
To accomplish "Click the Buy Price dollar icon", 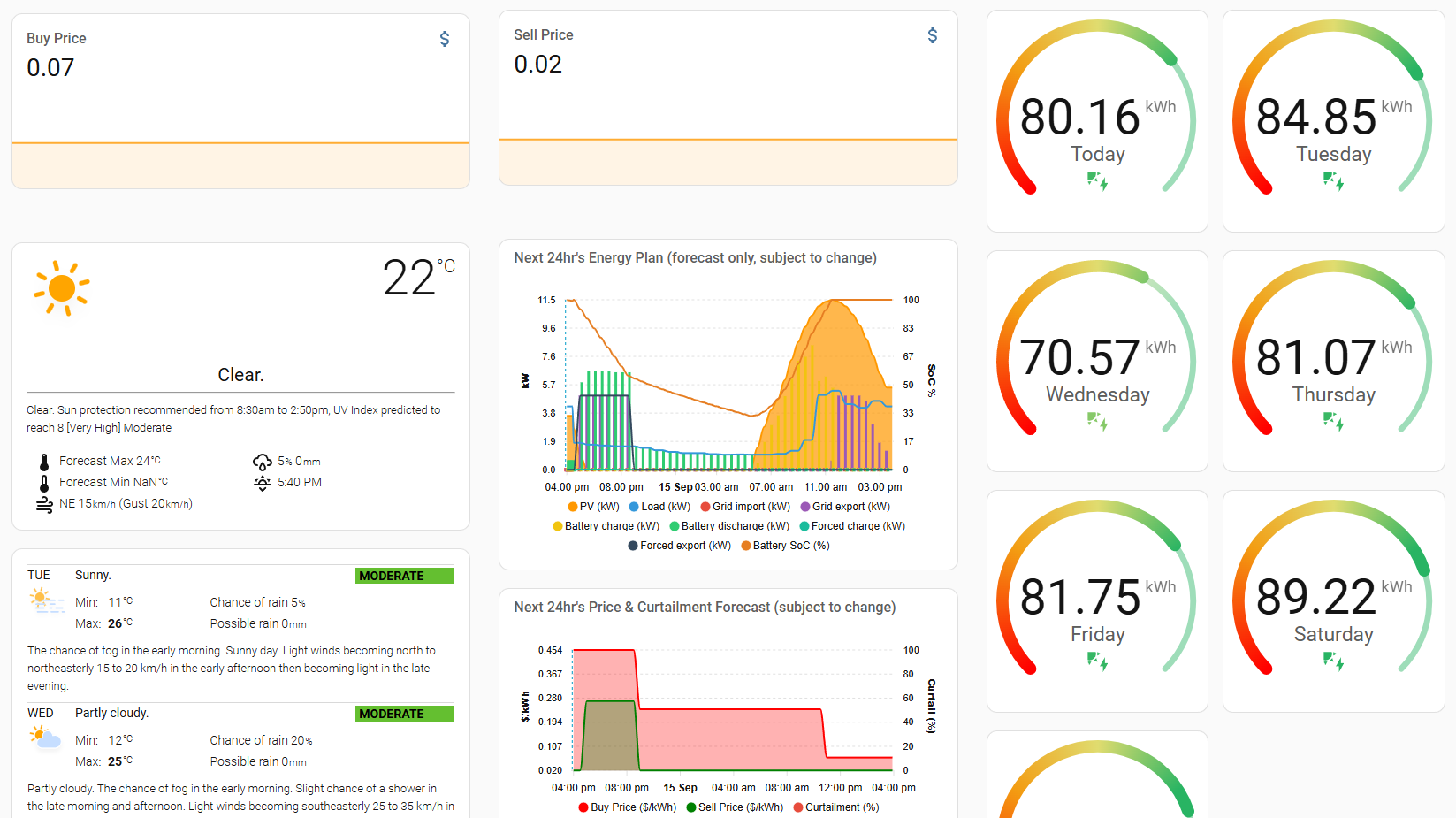I will pyautogui.click(x=445, y=39).
